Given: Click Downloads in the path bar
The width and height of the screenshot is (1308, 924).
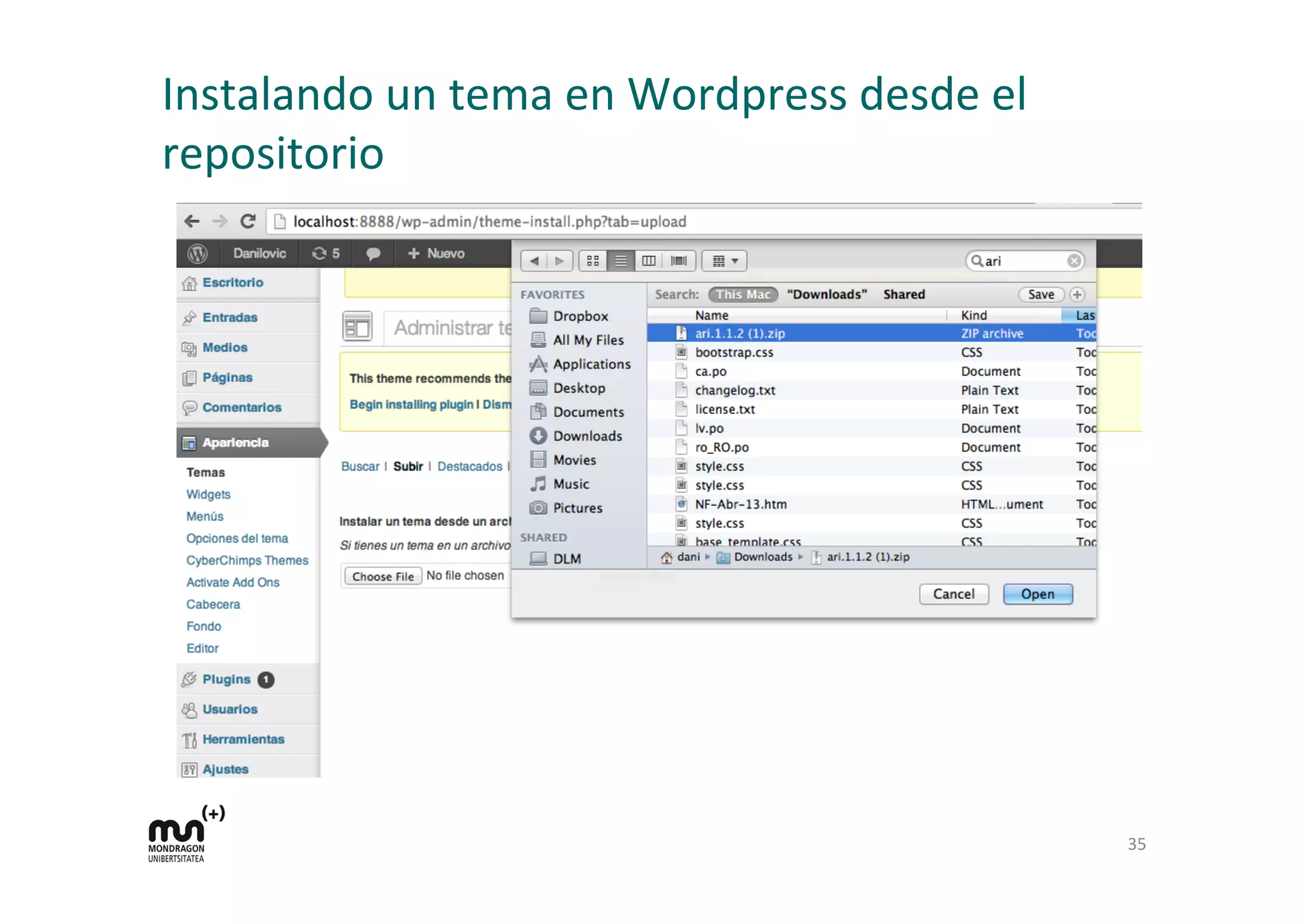Looking at the screenshot, I should (755, 557).
